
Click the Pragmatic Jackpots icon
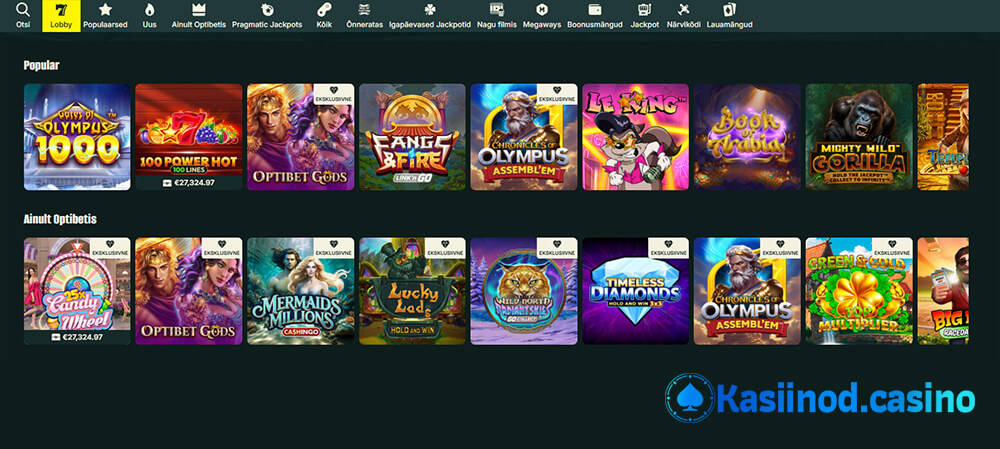tap(266, 10)
